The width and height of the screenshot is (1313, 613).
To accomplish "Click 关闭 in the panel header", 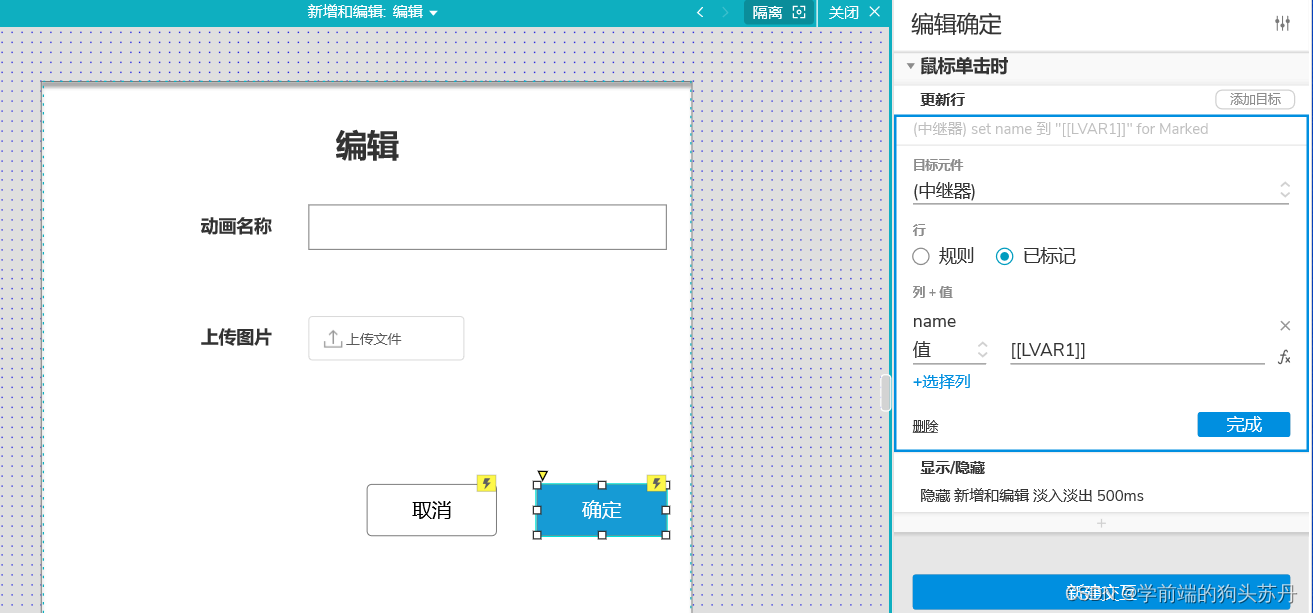I will [x=844, y=12].
